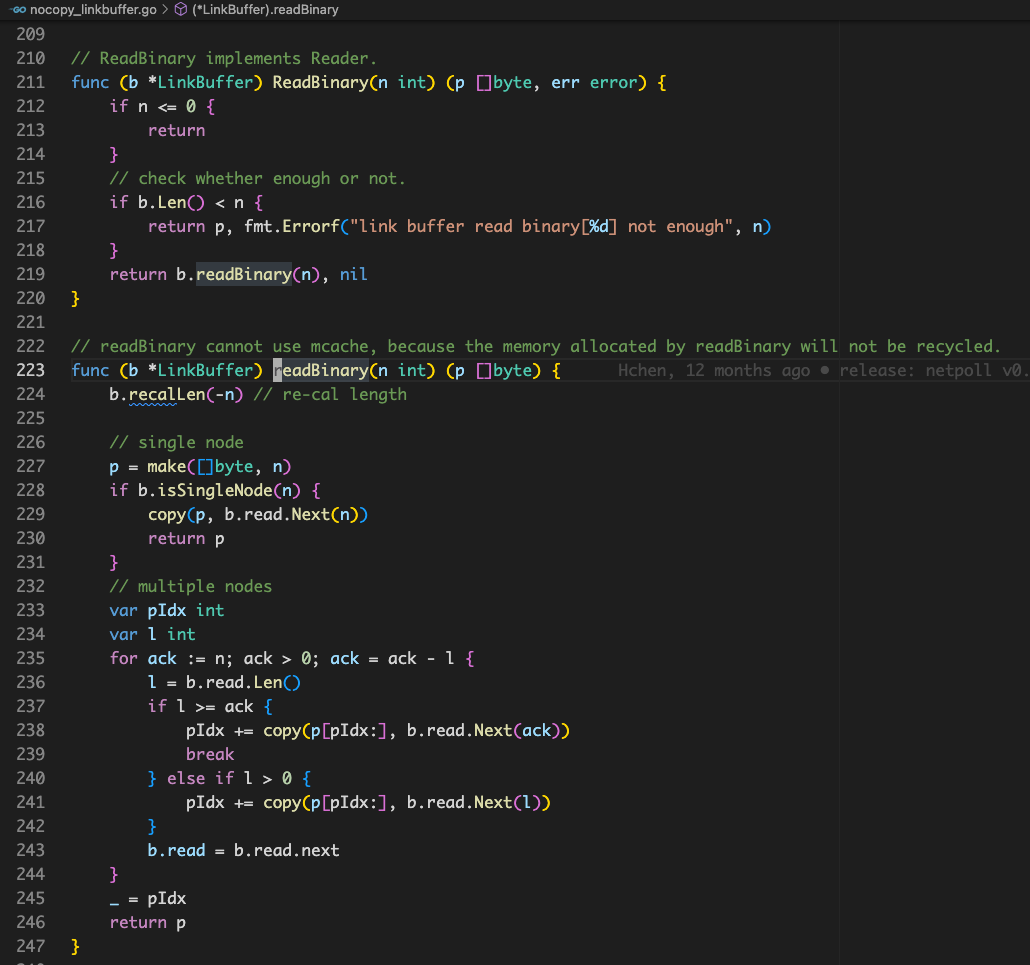The width and height of the screenshot is (1030, 965).
Task: Click the editor scrollbar area on the right
Action: click(x=1020, y=400)
